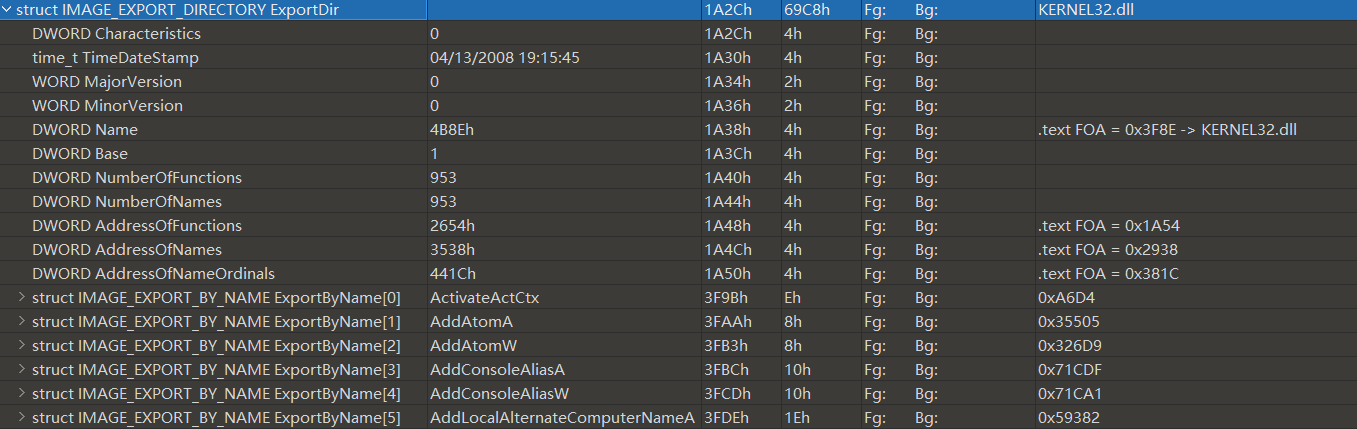Expand ExportByName[0] struct row
Image resolution: width=1357 pixels, height=429 pixels.
[23, 298]
